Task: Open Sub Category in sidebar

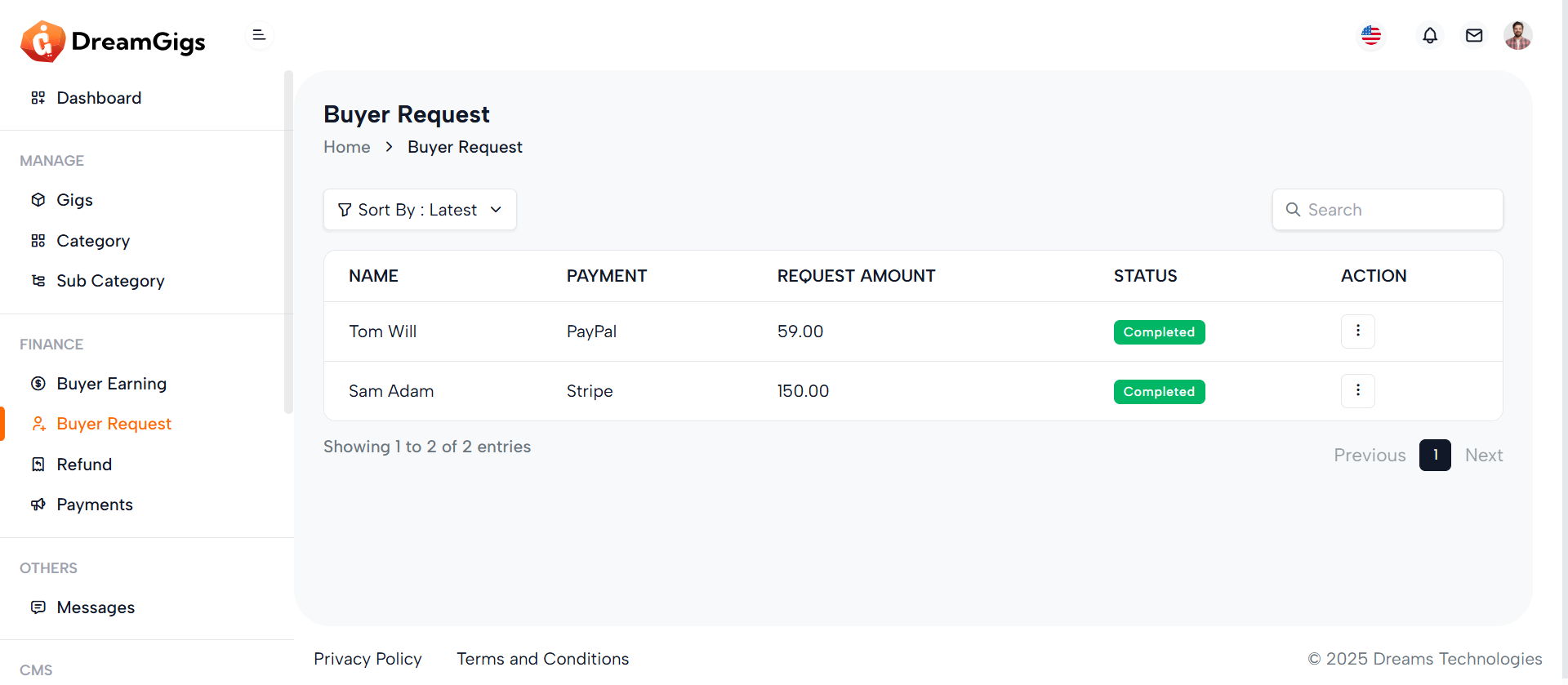Action: [110, 281]
